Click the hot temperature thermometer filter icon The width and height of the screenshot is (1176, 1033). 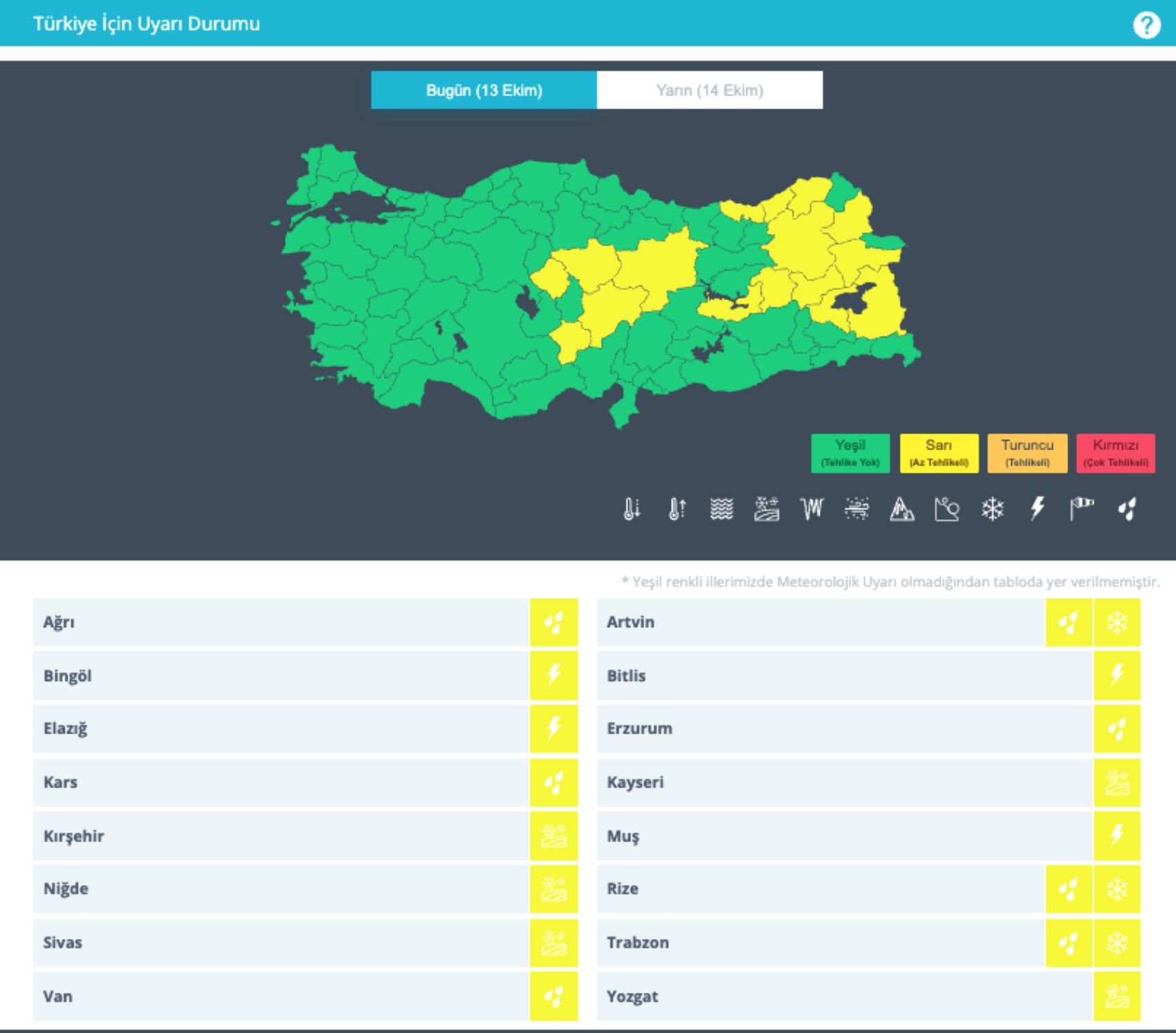click(x=677, y=509)
